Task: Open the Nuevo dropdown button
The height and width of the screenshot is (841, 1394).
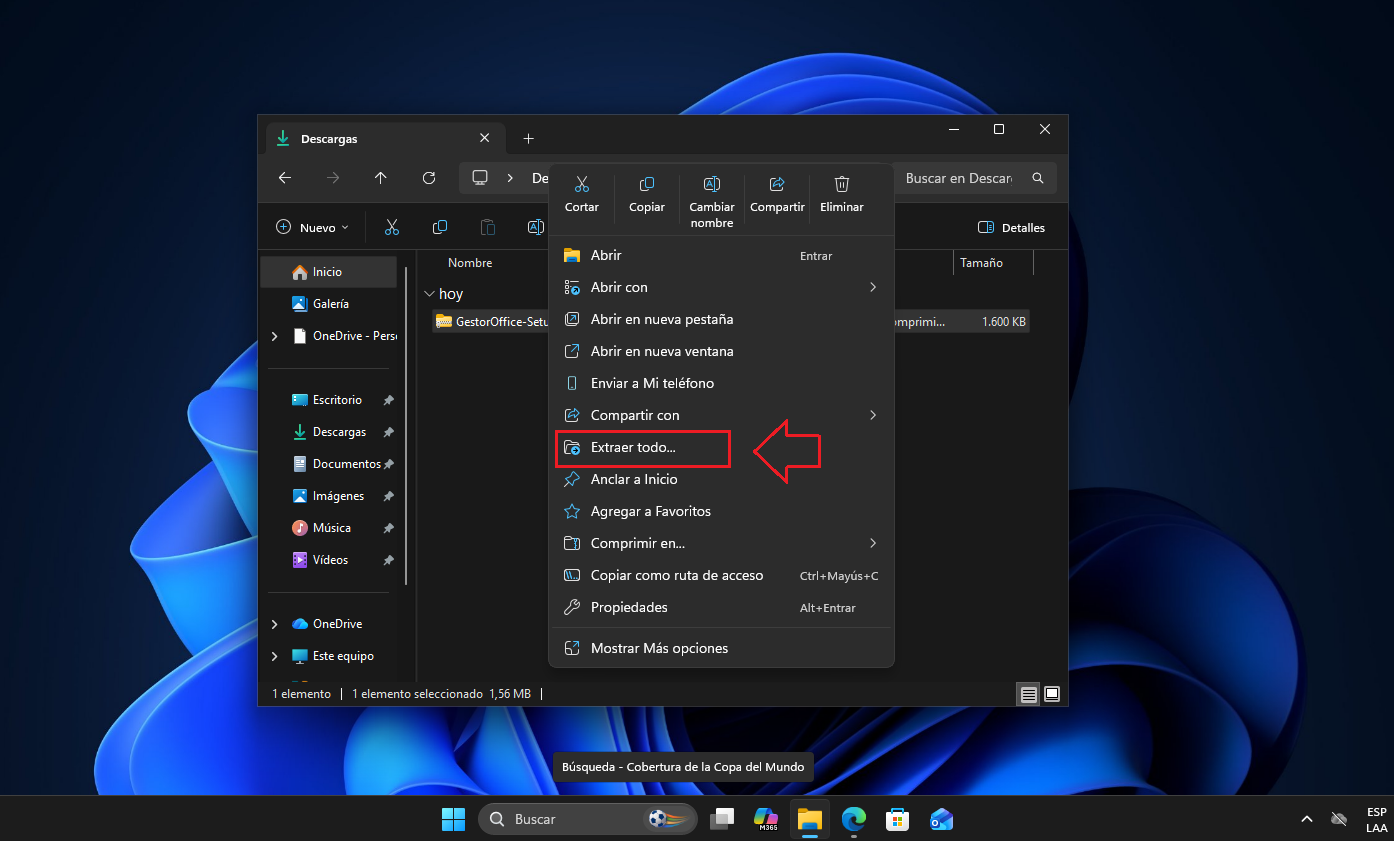Action: point(312,227)
